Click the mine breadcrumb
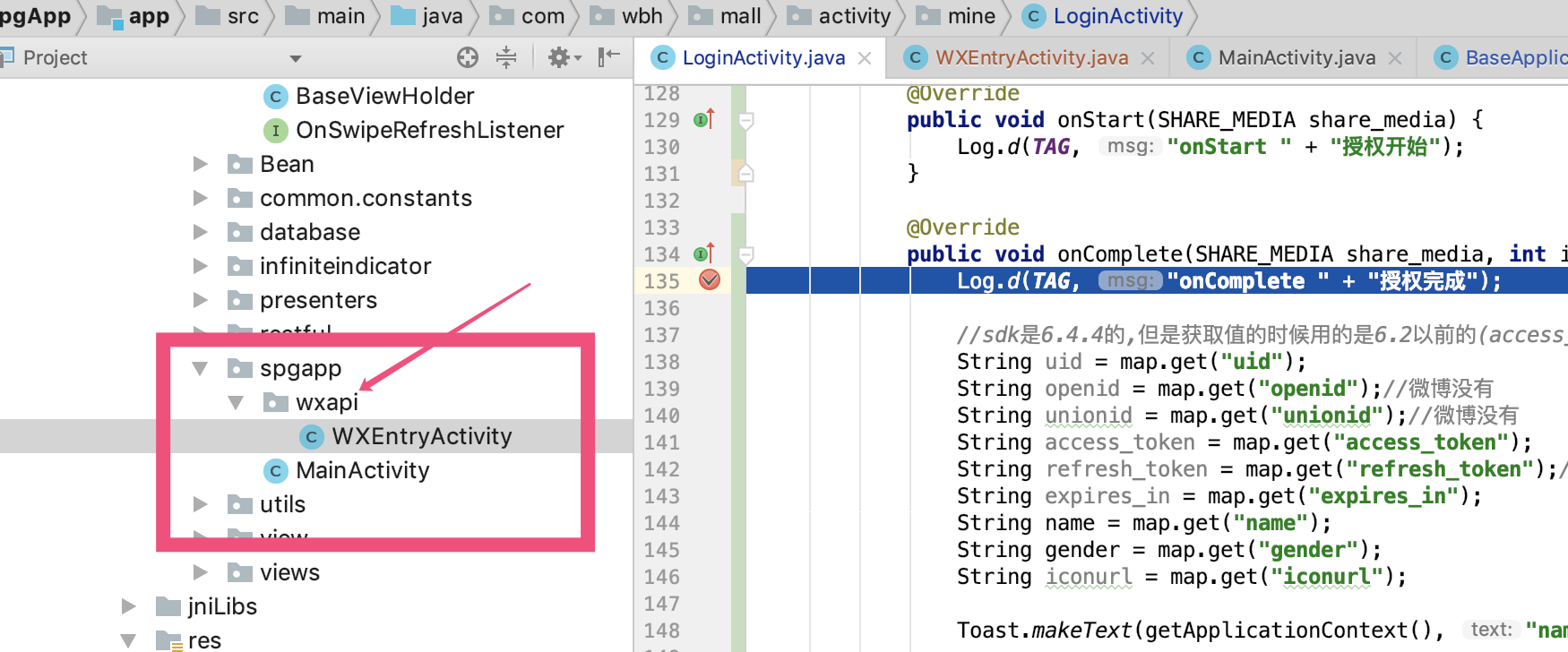The width and height of the screenshot is (1568, 652). pos(955,16)
